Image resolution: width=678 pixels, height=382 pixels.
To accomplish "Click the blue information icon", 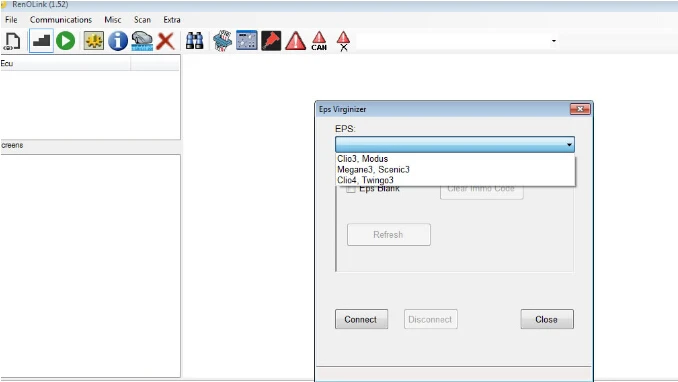I will [118, 41].
